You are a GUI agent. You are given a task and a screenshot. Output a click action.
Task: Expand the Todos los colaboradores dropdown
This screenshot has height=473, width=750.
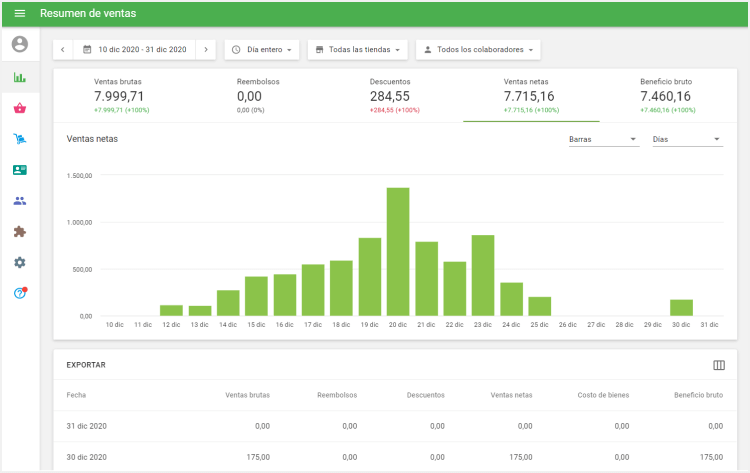click(477, 49)
